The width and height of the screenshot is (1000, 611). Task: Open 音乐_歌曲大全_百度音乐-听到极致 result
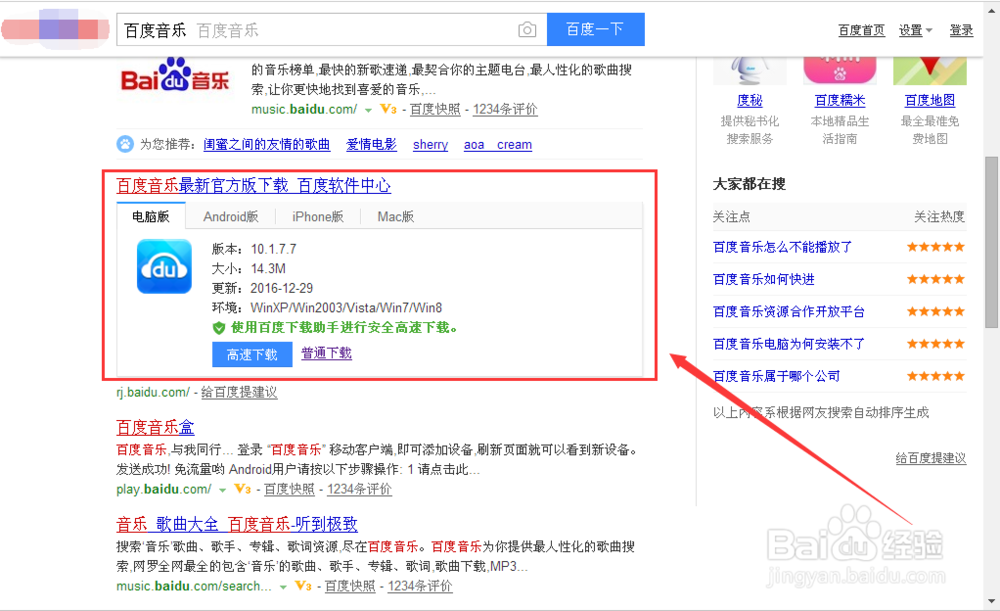[237, 524]
